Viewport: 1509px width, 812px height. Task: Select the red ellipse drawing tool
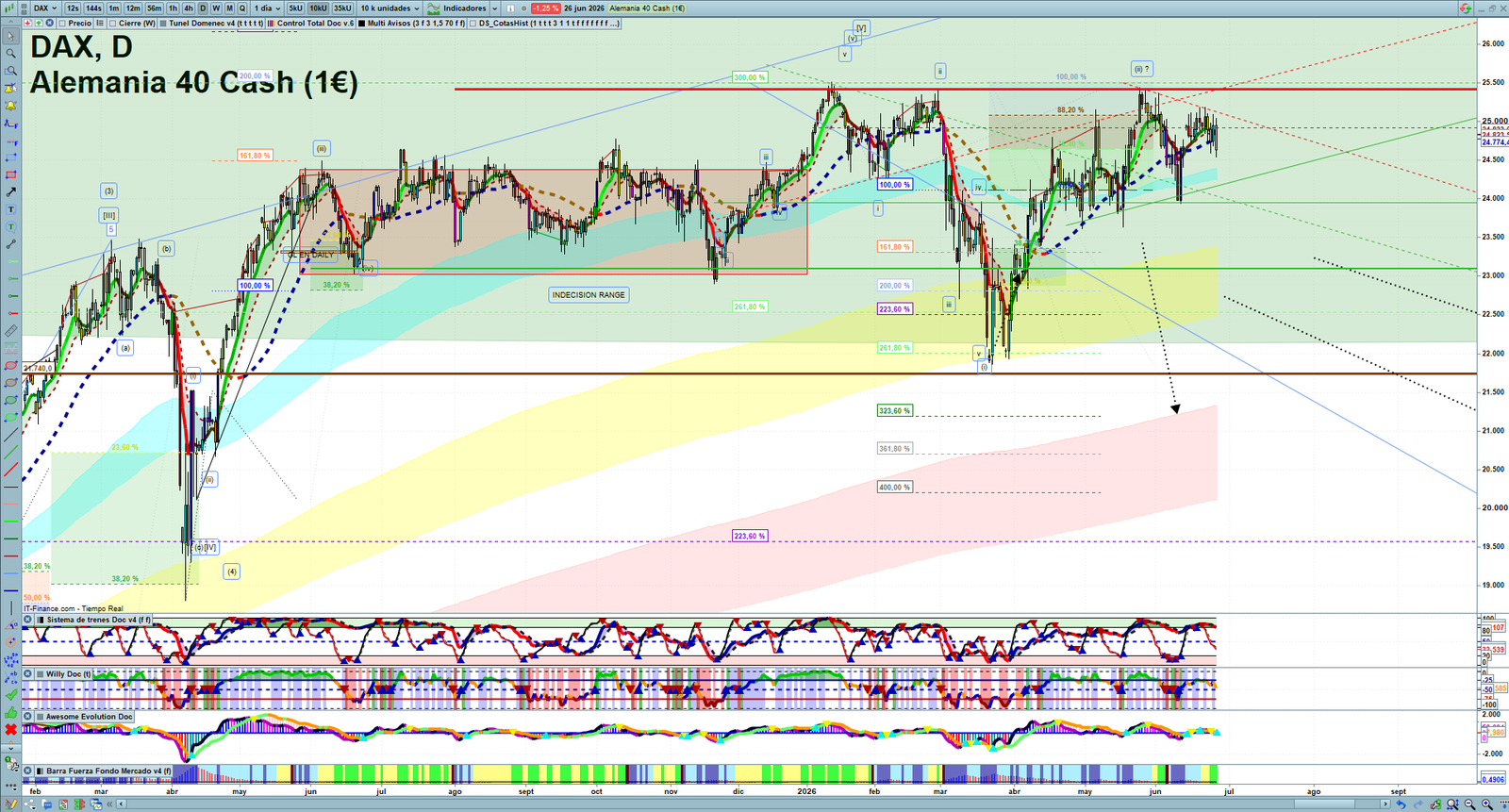point(10,366)
